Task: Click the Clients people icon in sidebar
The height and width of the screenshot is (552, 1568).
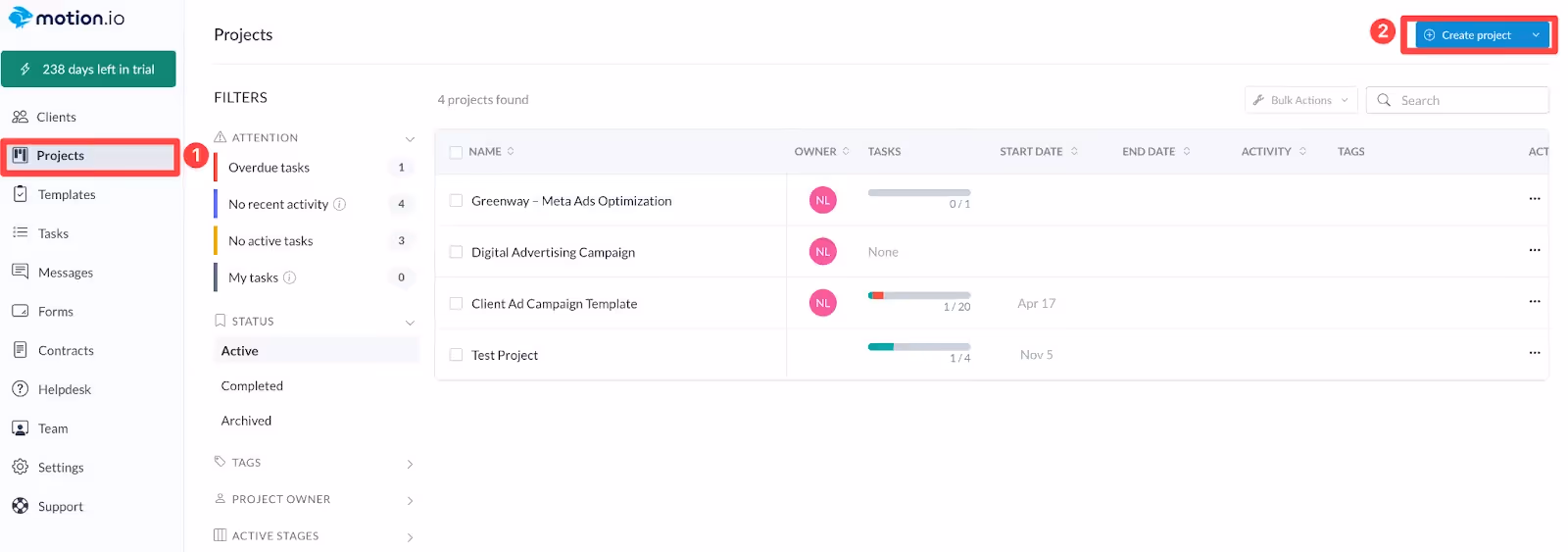Action: pos(20,117)
